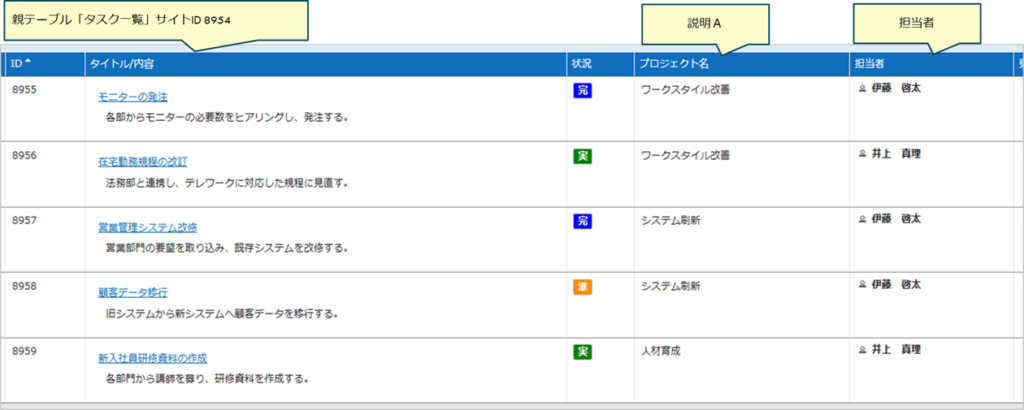
Task: Click the blue 完 status icon in row 8955
Action: pyautogui.click(x=582, y=91)
